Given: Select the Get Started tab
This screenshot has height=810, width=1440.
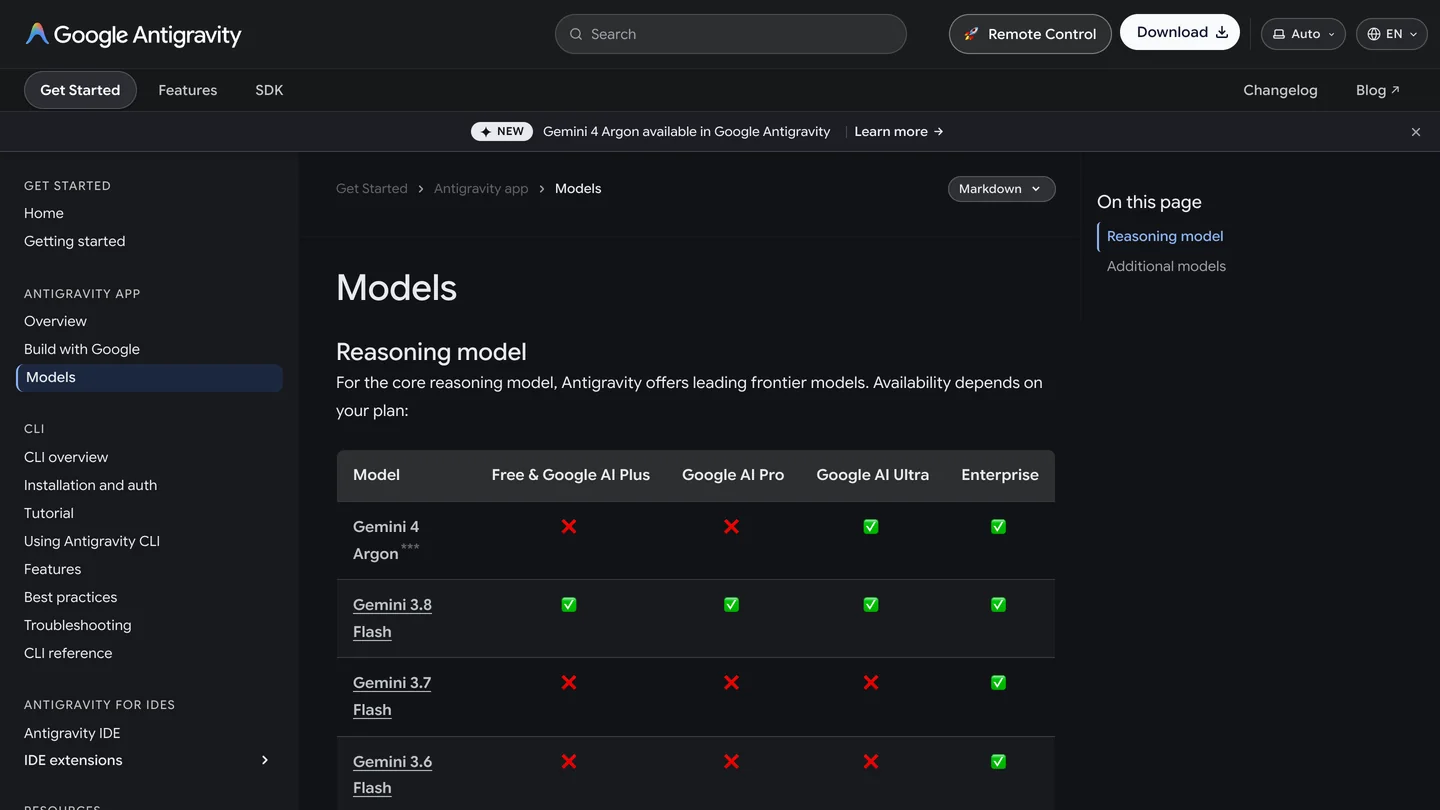Looking at the screenshot, I should point(80,90).
